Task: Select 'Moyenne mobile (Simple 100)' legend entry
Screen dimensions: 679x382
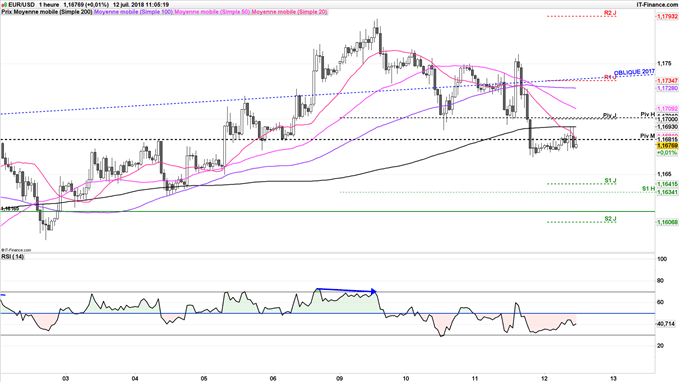Action: click(x=133, y=12)
